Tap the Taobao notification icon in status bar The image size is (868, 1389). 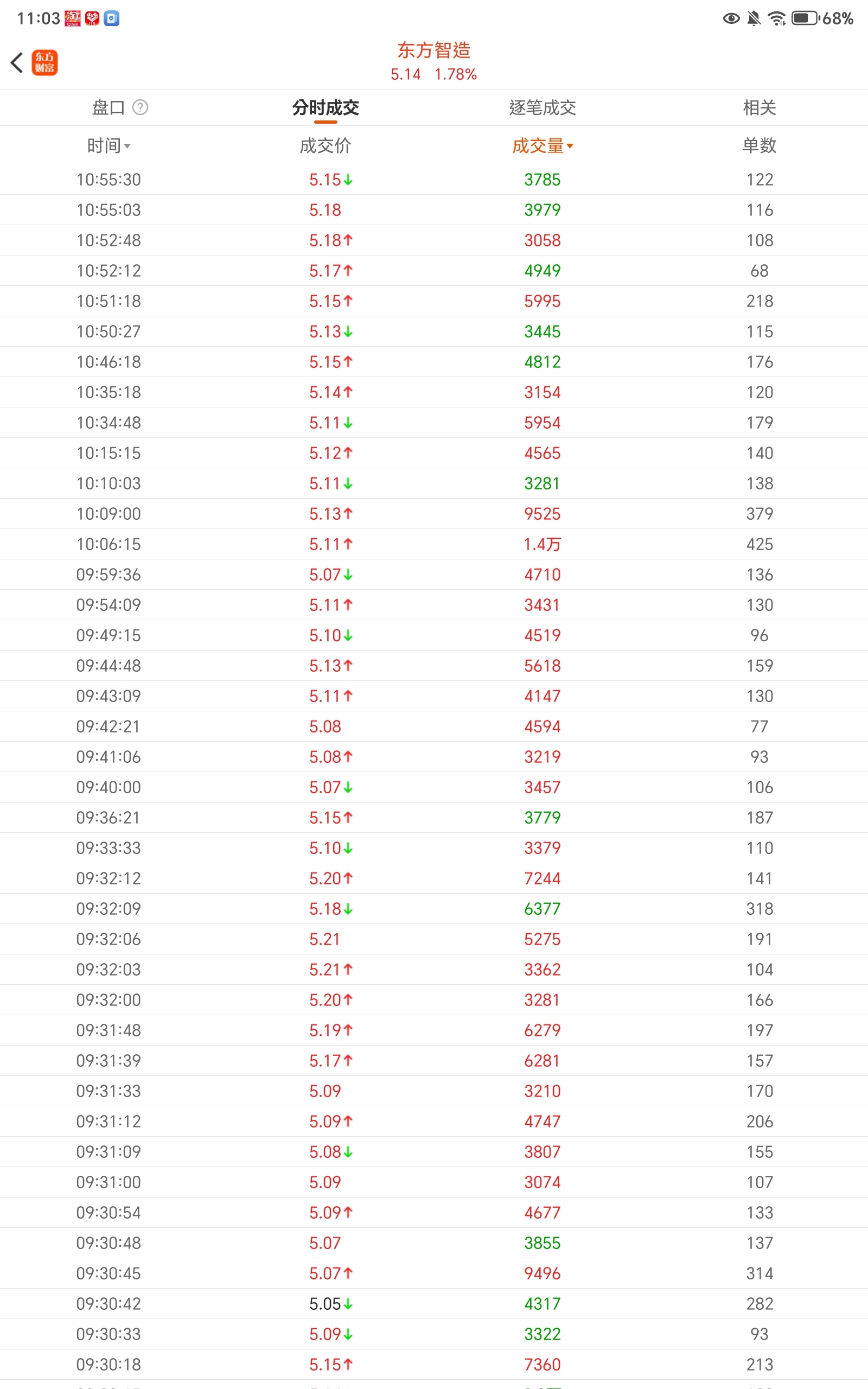(x=73, y=18)
